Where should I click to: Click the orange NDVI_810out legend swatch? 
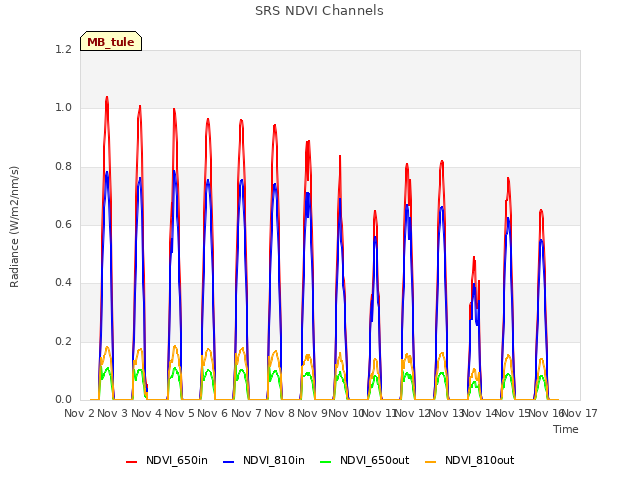pyautogui.click(x=431, y=462)
